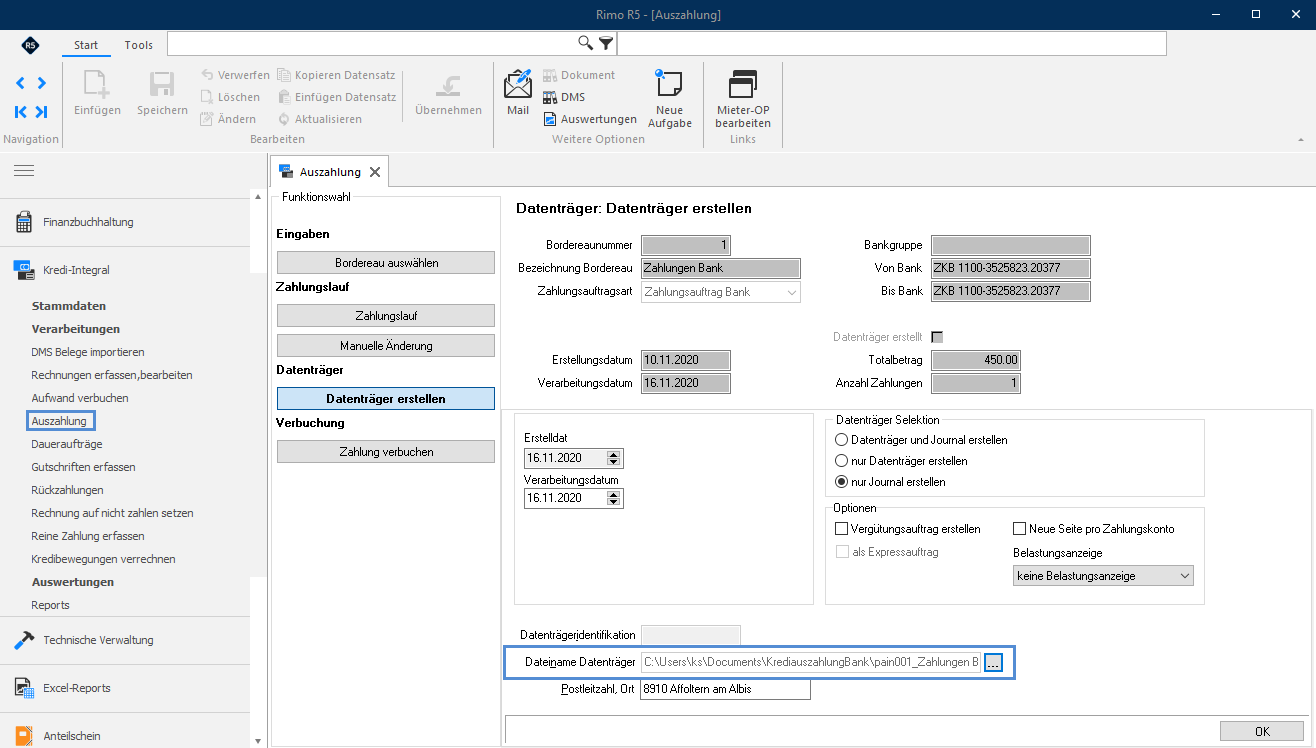Open Dauer­aufträge sidebar entry
The image size is (1316, 748).
tap(67, 444)
